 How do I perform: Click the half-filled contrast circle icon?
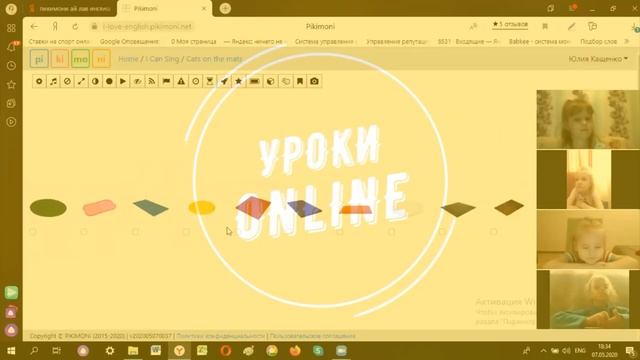coord(95,81)
